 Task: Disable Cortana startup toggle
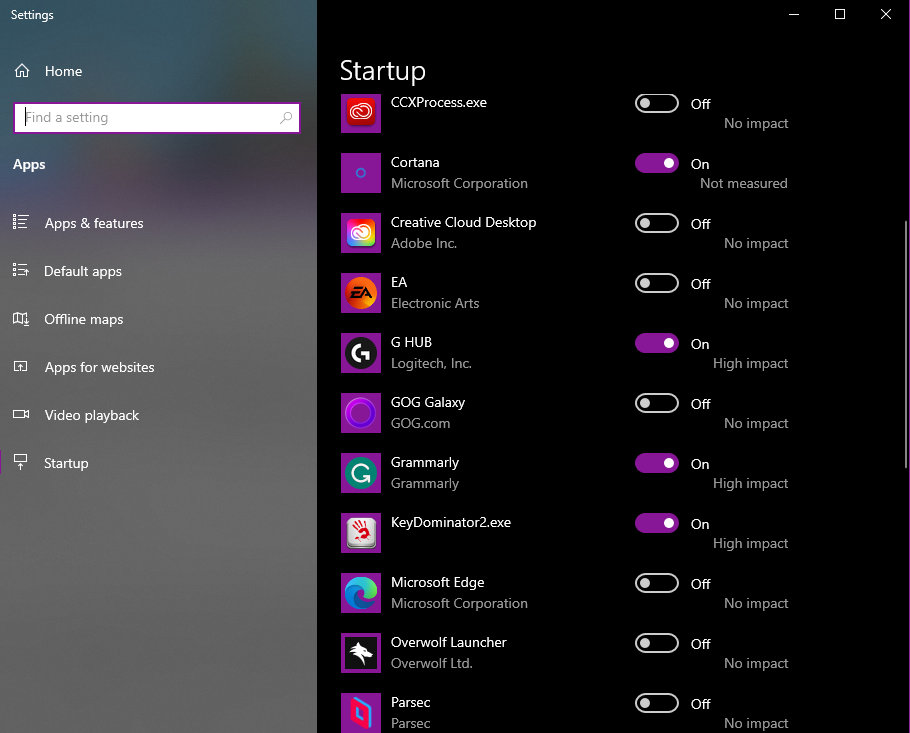point(657,163)
